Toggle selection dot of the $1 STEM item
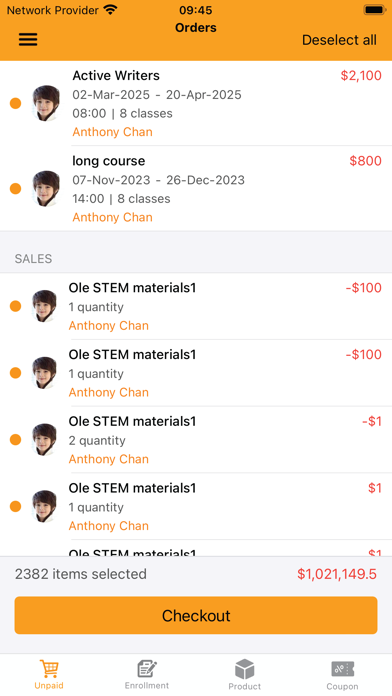 point(16,506)
